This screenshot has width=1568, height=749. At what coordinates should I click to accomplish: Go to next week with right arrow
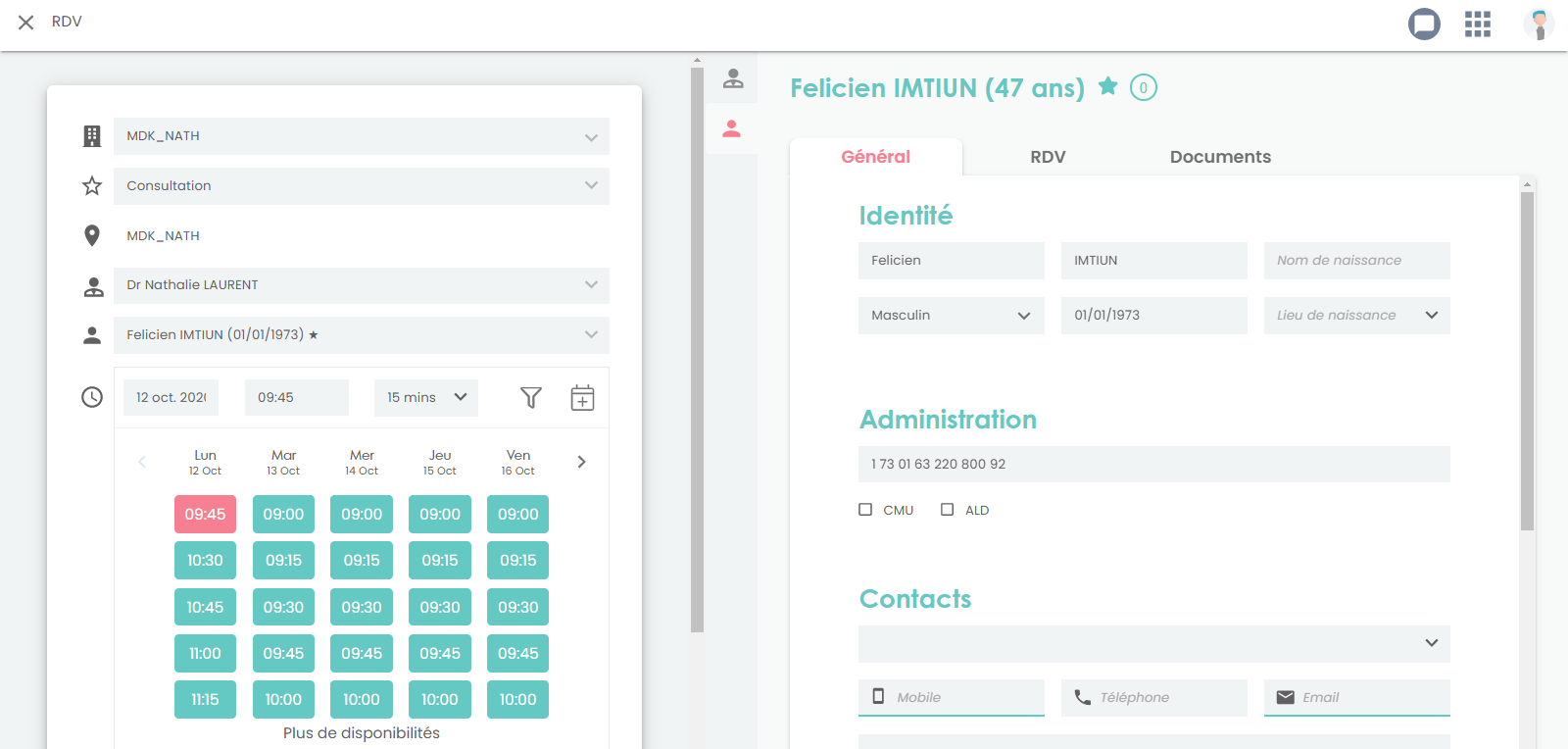click(x=581, y=462)
